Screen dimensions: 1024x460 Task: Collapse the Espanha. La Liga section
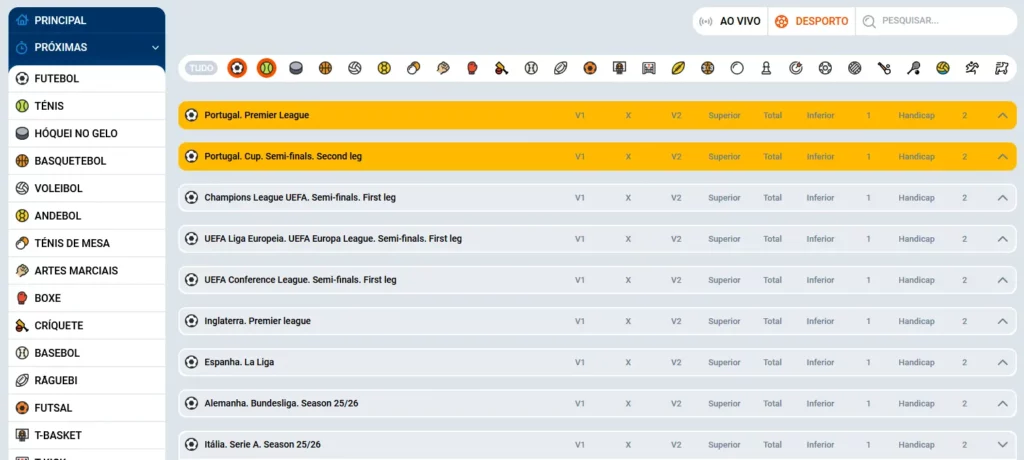click(1003, 363)
